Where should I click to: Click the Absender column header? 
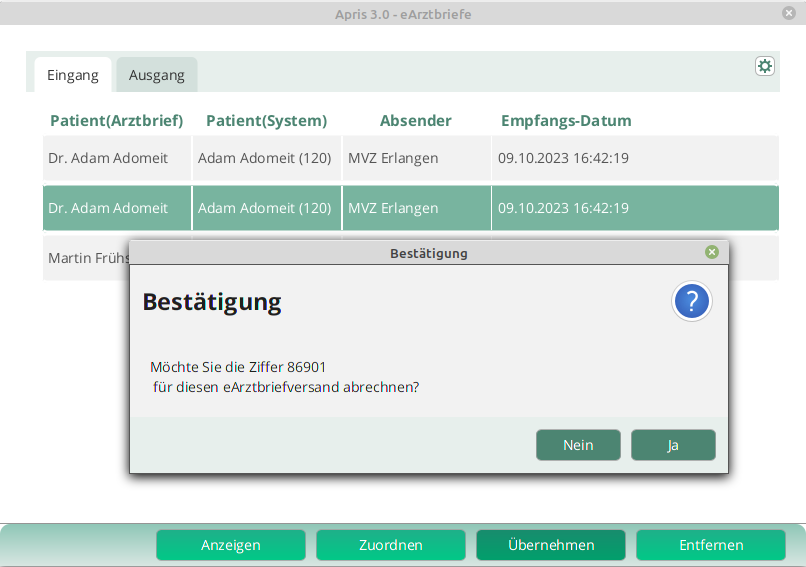(x=415, y=121)
